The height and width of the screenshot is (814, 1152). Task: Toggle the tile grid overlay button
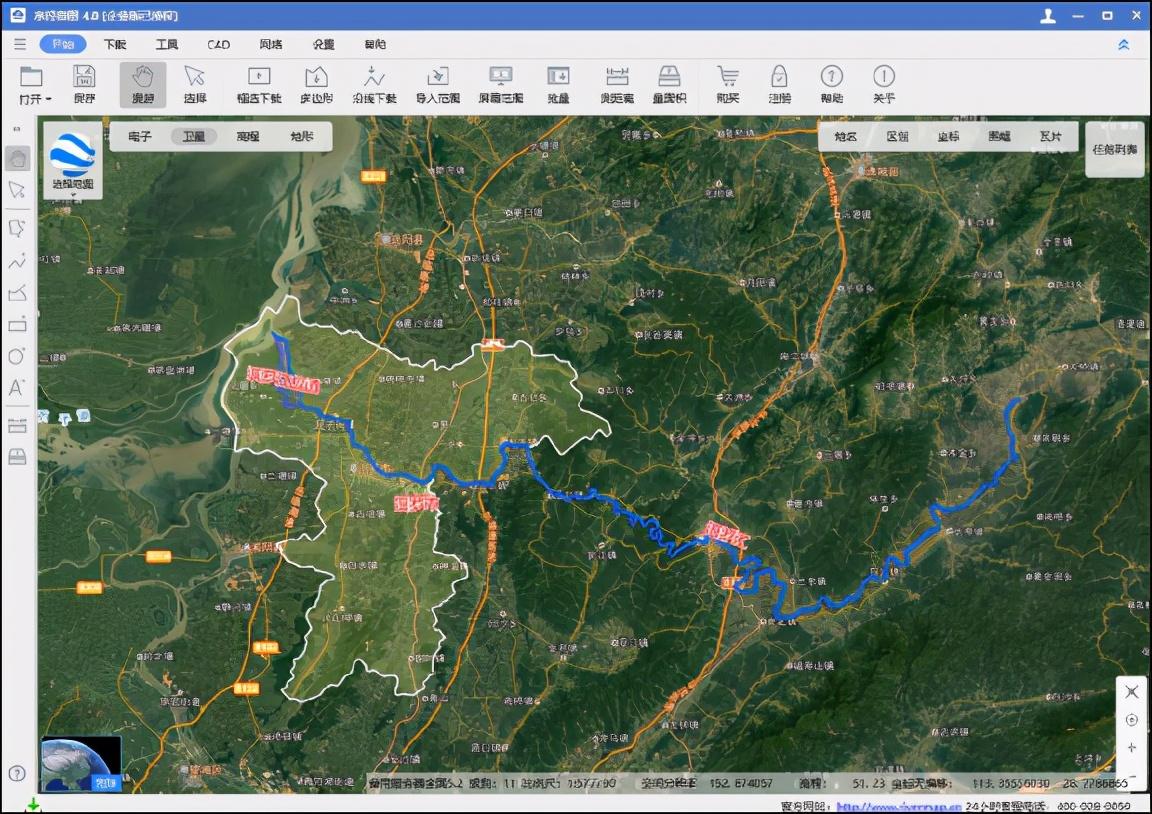point(1051,136)
